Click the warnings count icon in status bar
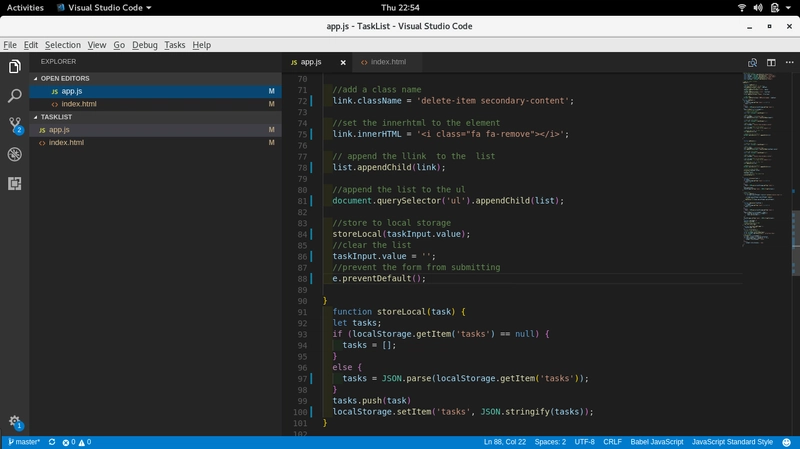 (82, 442)
